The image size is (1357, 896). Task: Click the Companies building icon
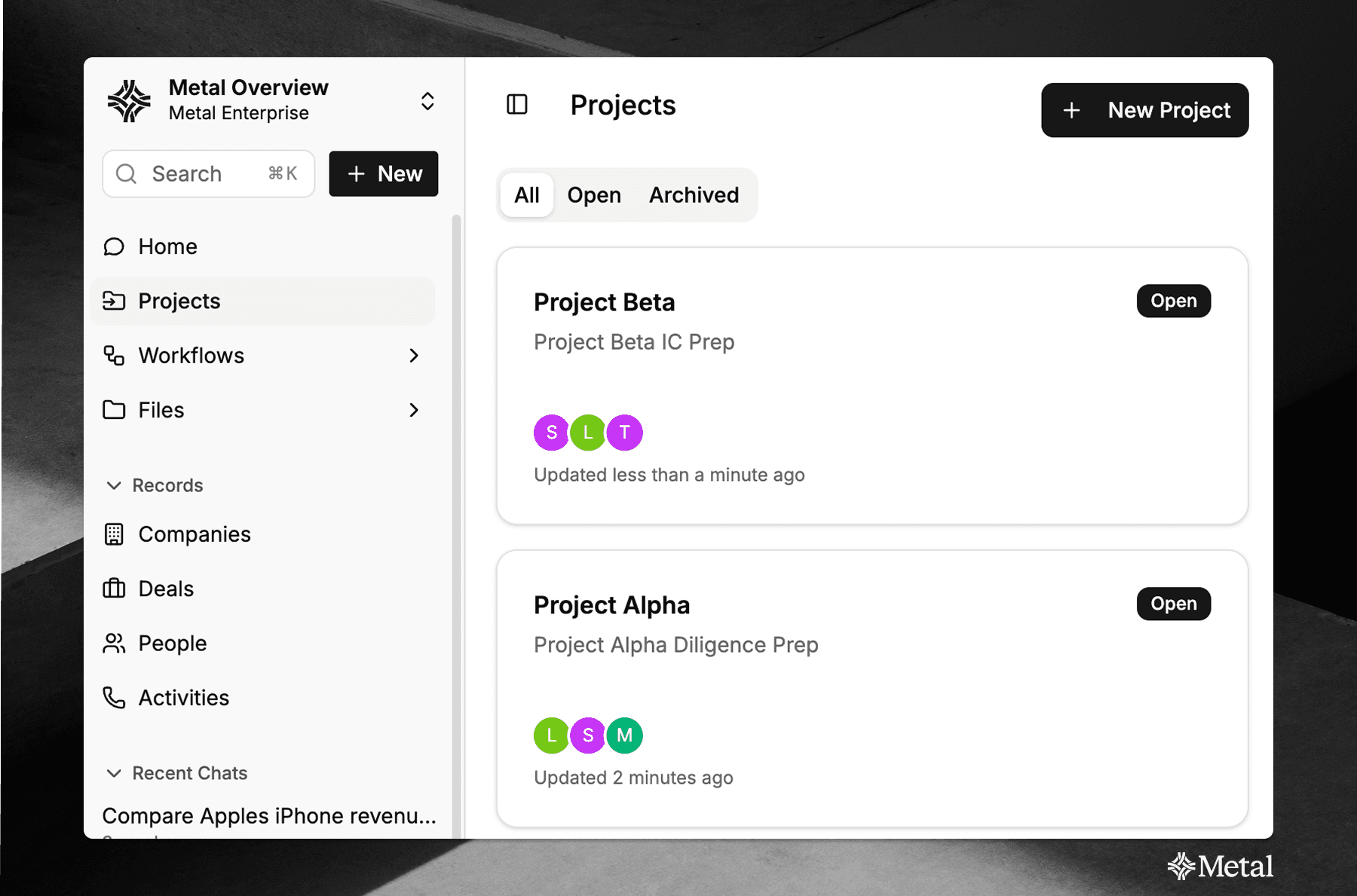tap(114, 534)
